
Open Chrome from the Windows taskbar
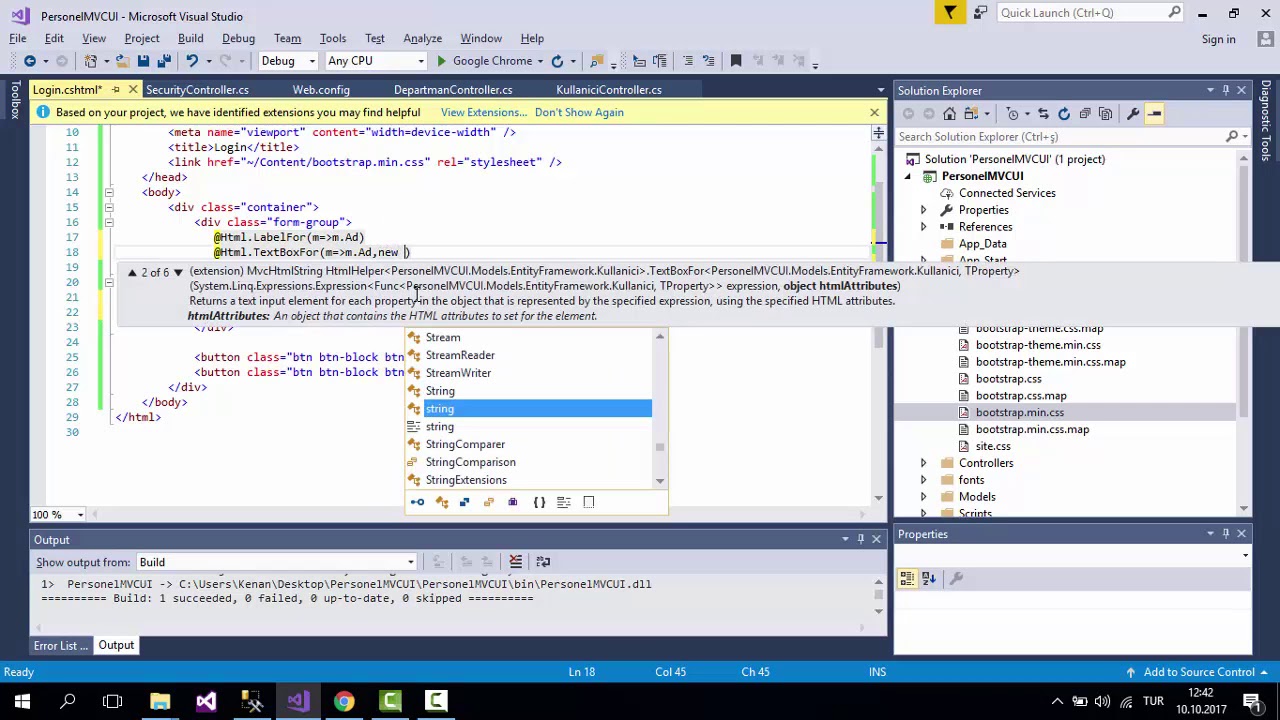tap(344, 701)
